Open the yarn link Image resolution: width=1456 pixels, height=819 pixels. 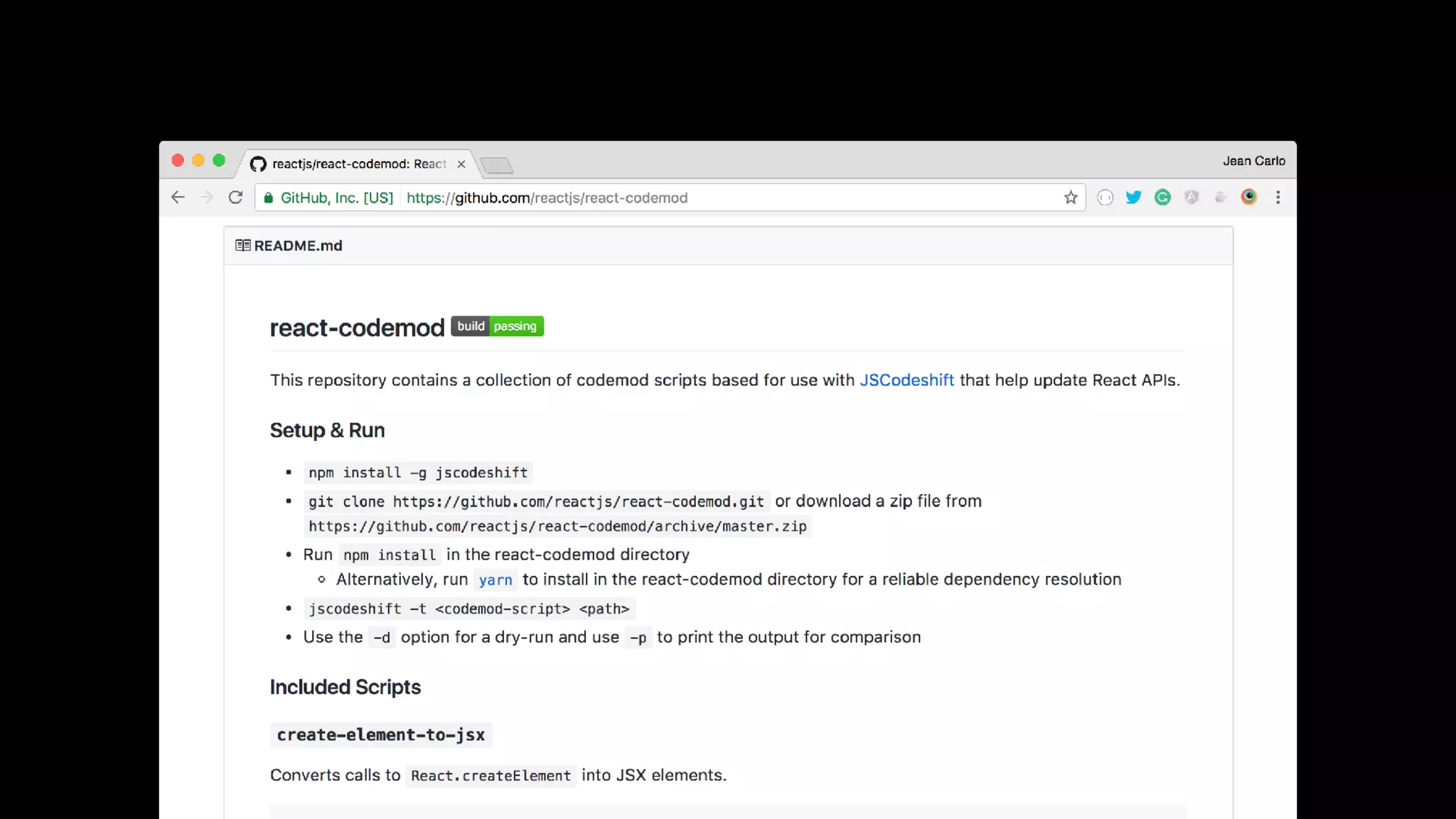[496, 580]
